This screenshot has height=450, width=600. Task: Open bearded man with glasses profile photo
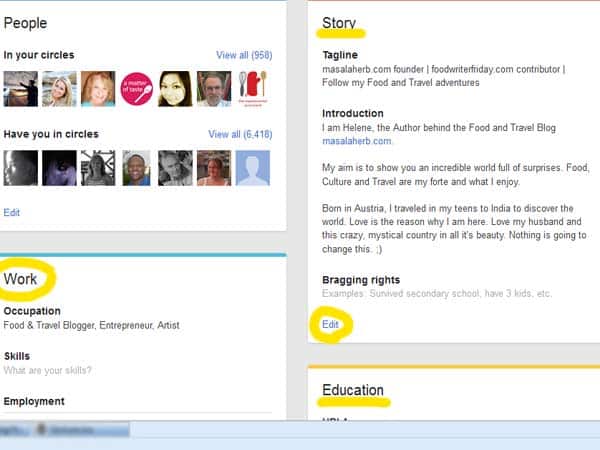[x=214, y=89]
